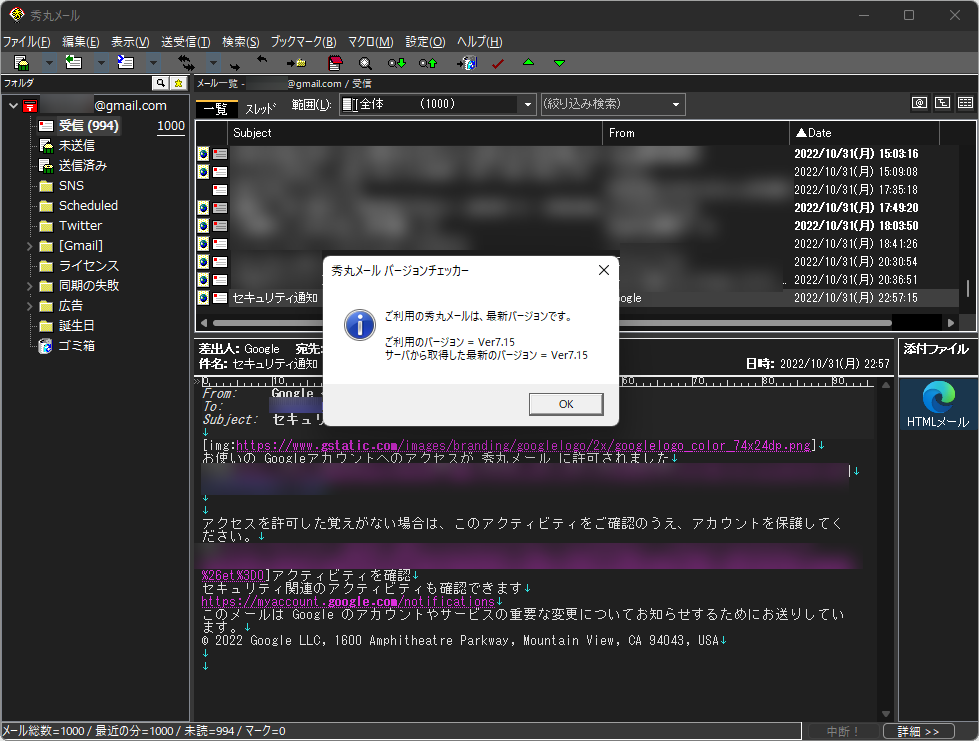Expand the [Gmail] folder in the tree

pos(30,245)
